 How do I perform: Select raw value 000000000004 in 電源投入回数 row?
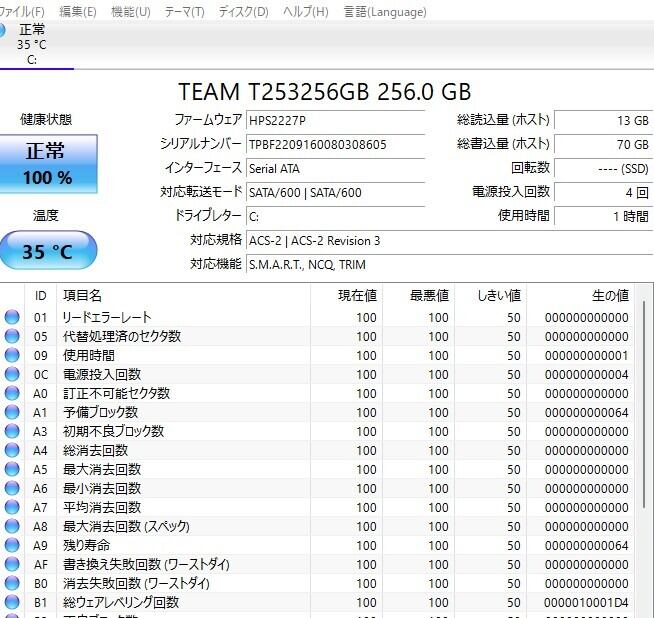pos(586,374)
